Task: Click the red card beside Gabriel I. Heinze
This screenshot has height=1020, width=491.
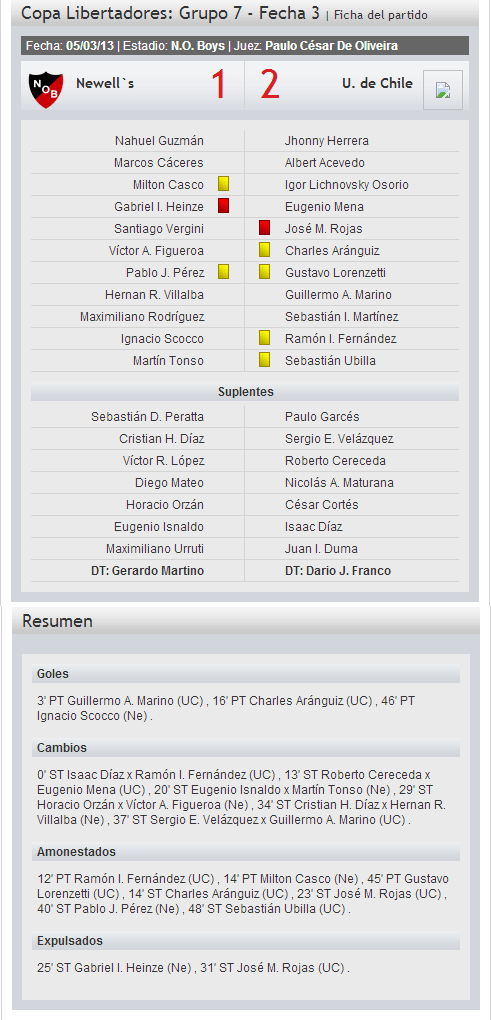Action: click(223, 206)
